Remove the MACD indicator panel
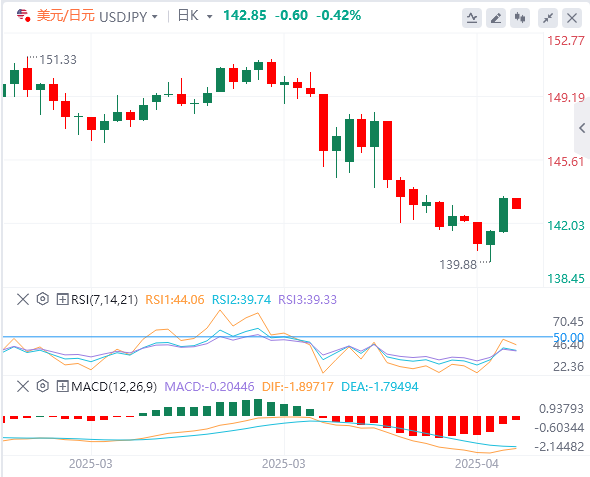This screenshot has width=590, height=477. point(23,386)
